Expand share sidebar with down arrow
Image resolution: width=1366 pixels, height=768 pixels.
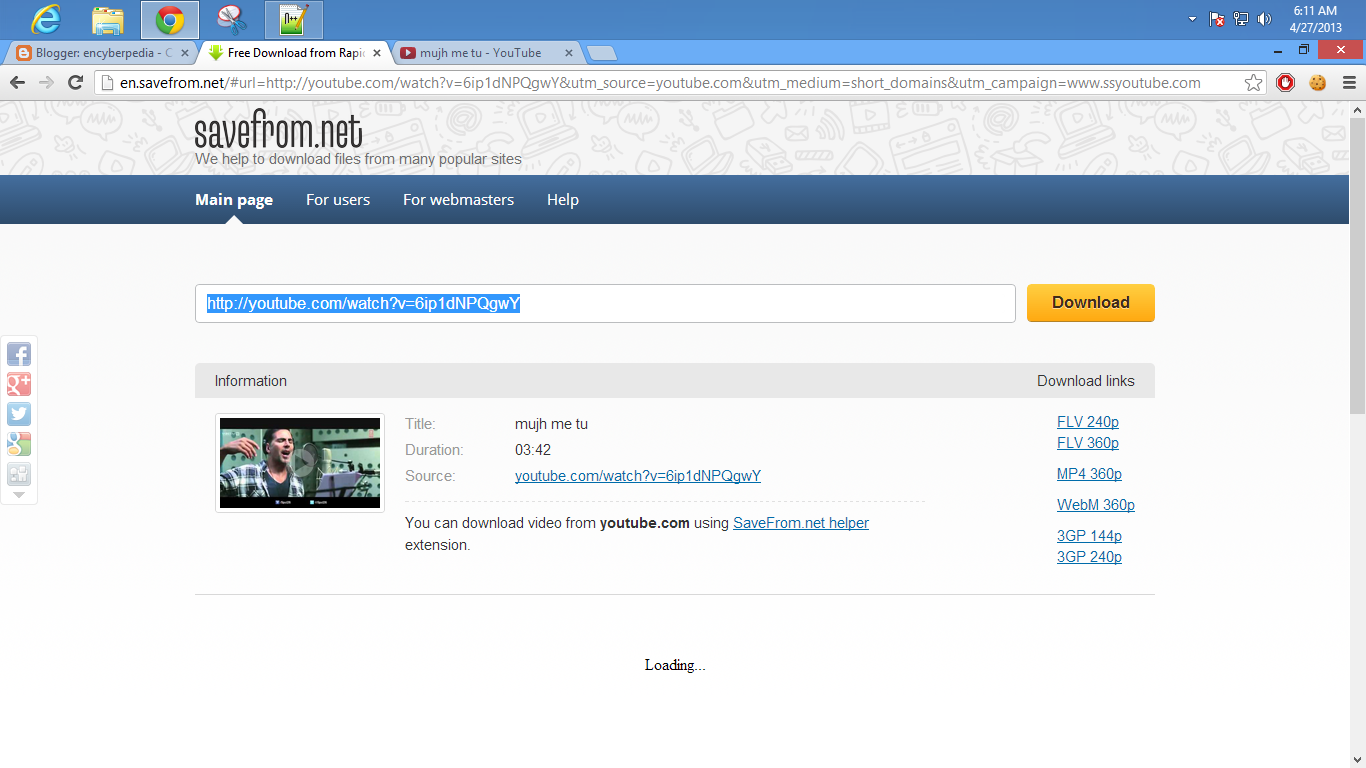[19, 495]
